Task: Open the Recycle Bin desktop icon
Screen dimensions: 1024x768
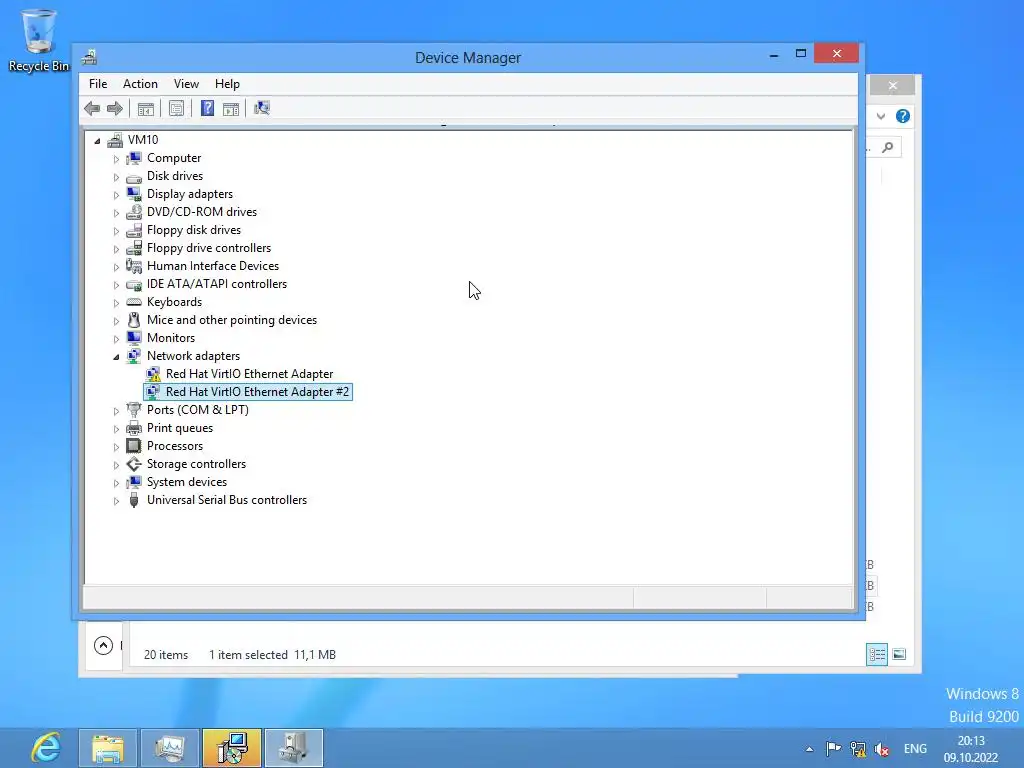Action: 39,40
